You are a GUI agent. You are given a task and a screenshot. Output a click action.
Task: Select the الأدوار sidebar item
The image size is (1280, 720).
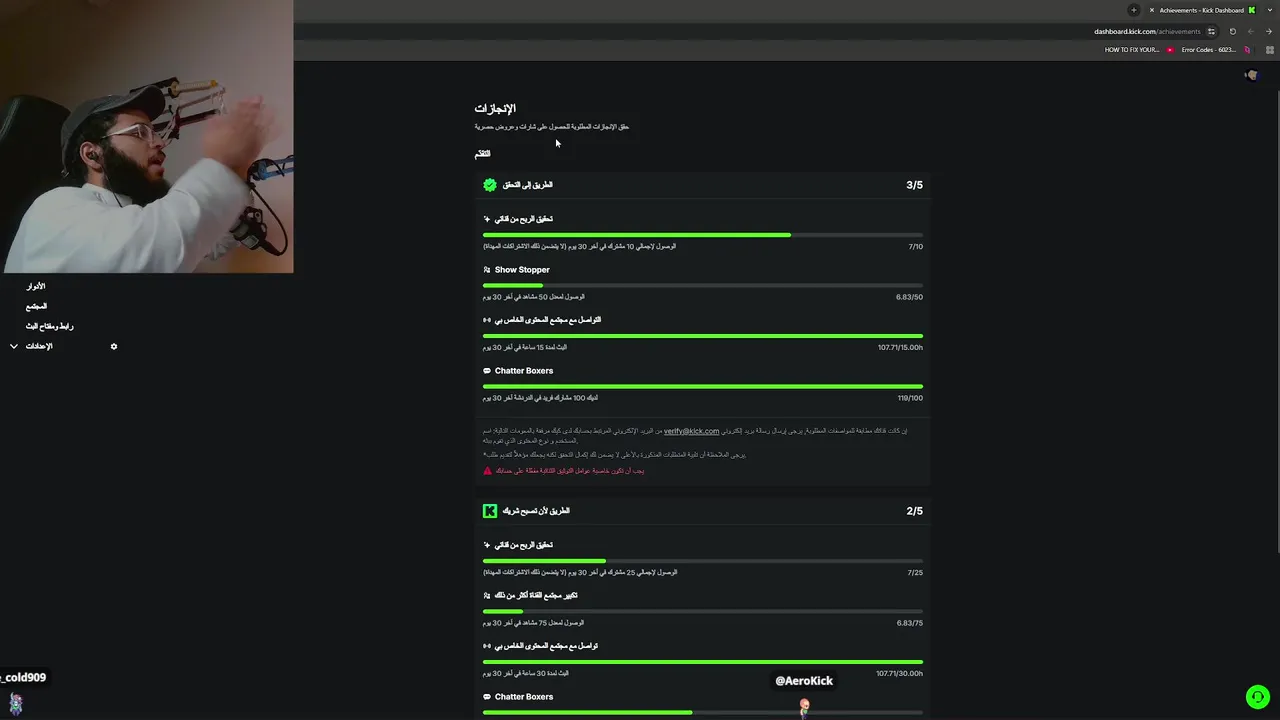[x=36, y=286]
